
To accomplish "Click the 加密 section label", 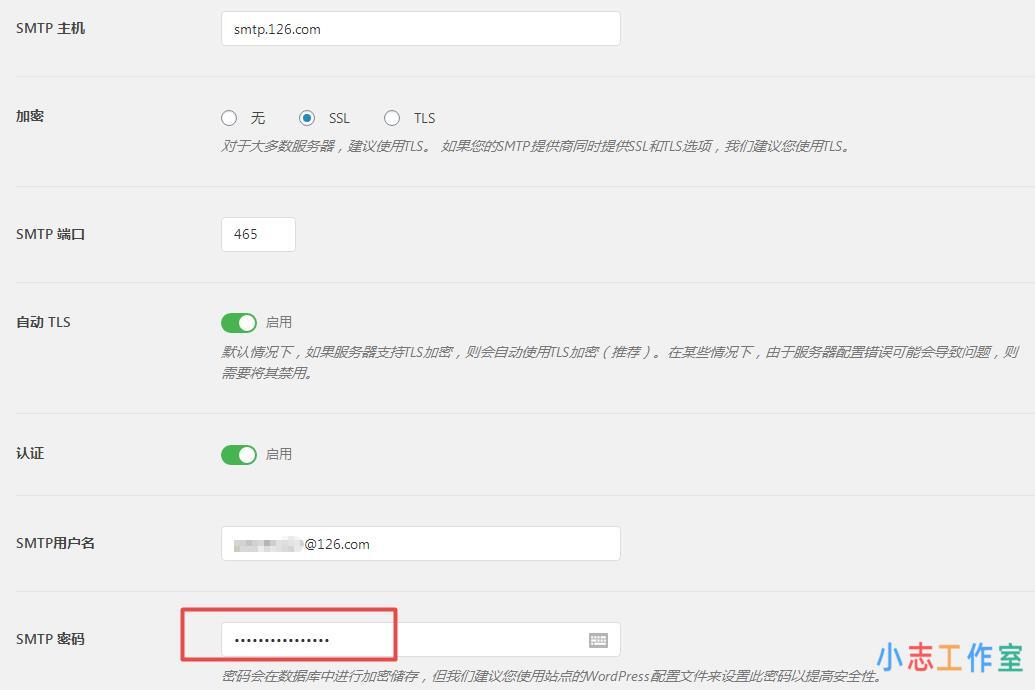I will pyautogui.click(x=30, y=117).
